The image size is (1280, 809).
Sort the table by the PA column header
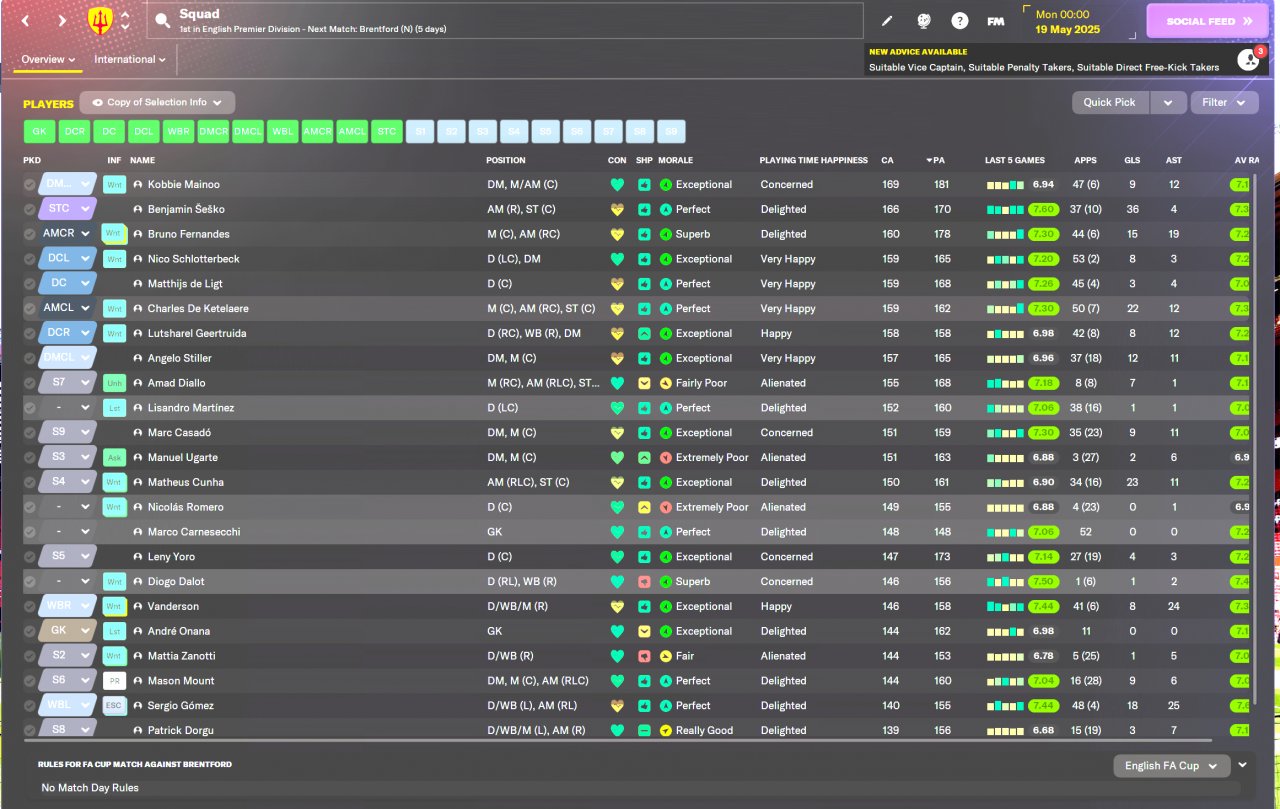tap(936, 160)
